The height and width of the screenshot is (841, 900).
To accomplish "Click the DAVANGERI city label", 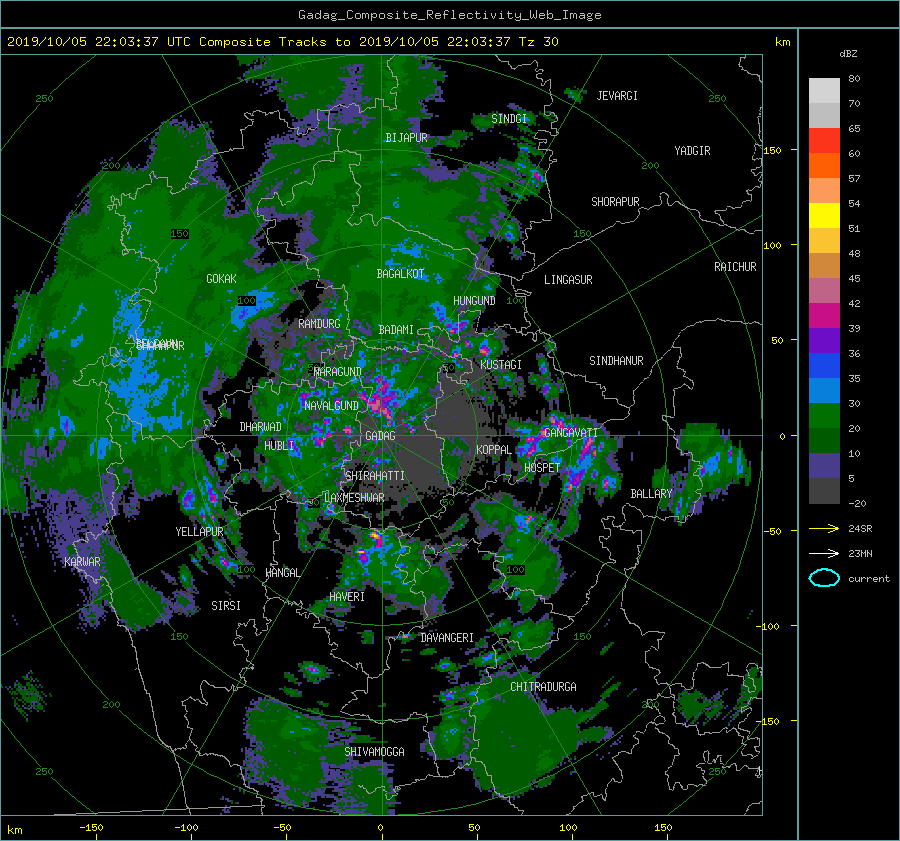I will pyautogui.click(x=447, y=638).
